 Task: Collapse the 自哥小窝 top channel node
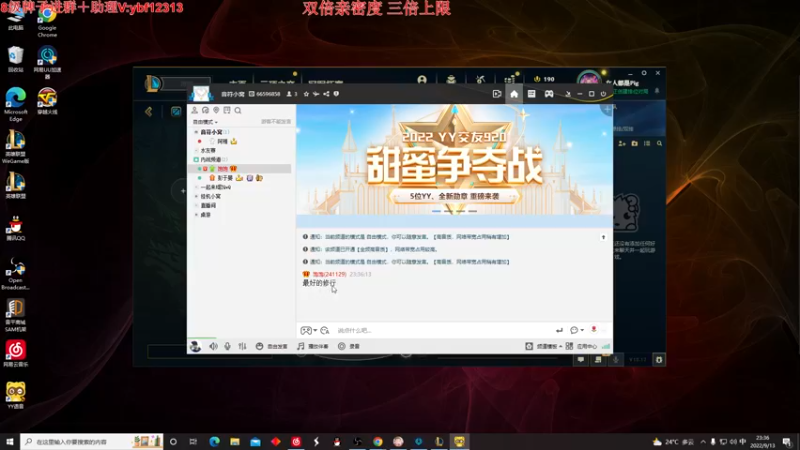point(196,132)
